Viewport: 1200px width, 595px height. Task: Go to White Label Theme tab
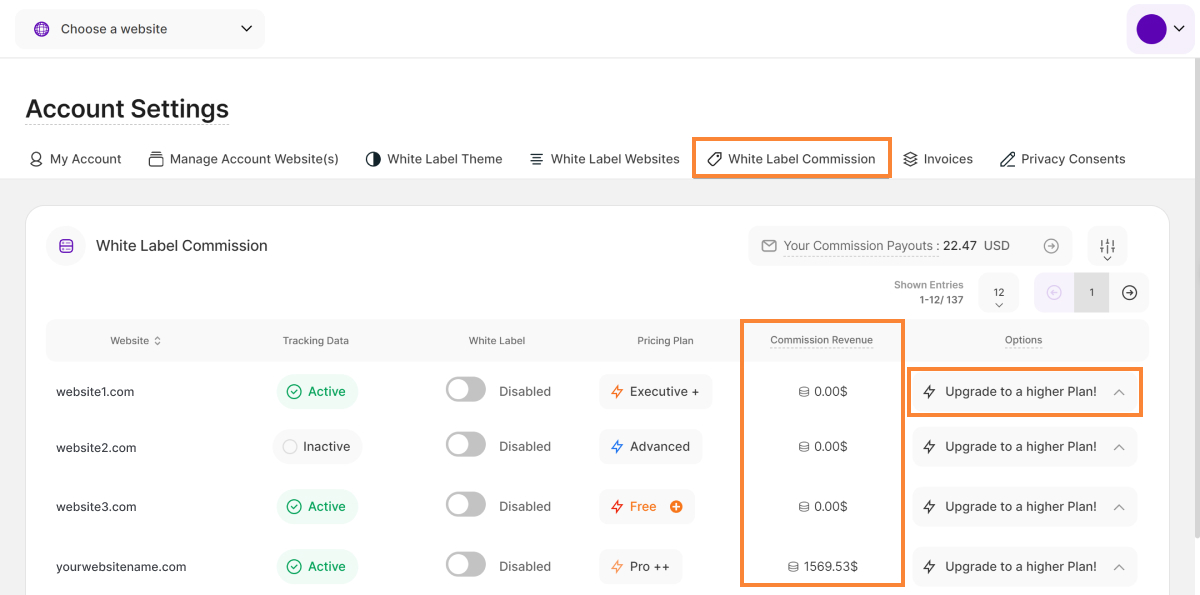(x=433, y=159)
